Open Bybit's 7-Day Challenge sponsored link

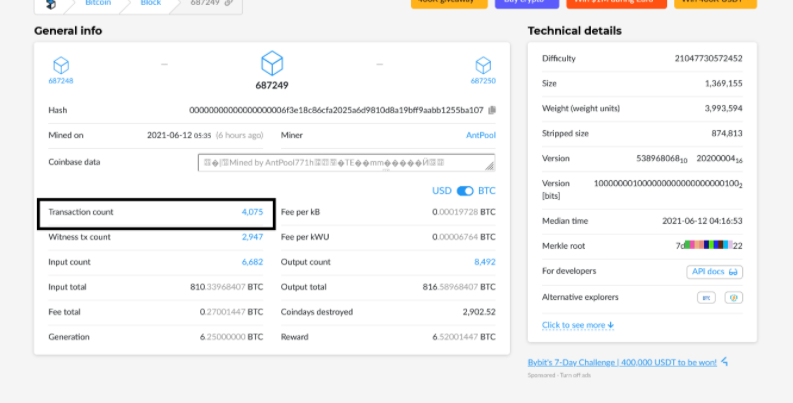click(x=622, y=362)
